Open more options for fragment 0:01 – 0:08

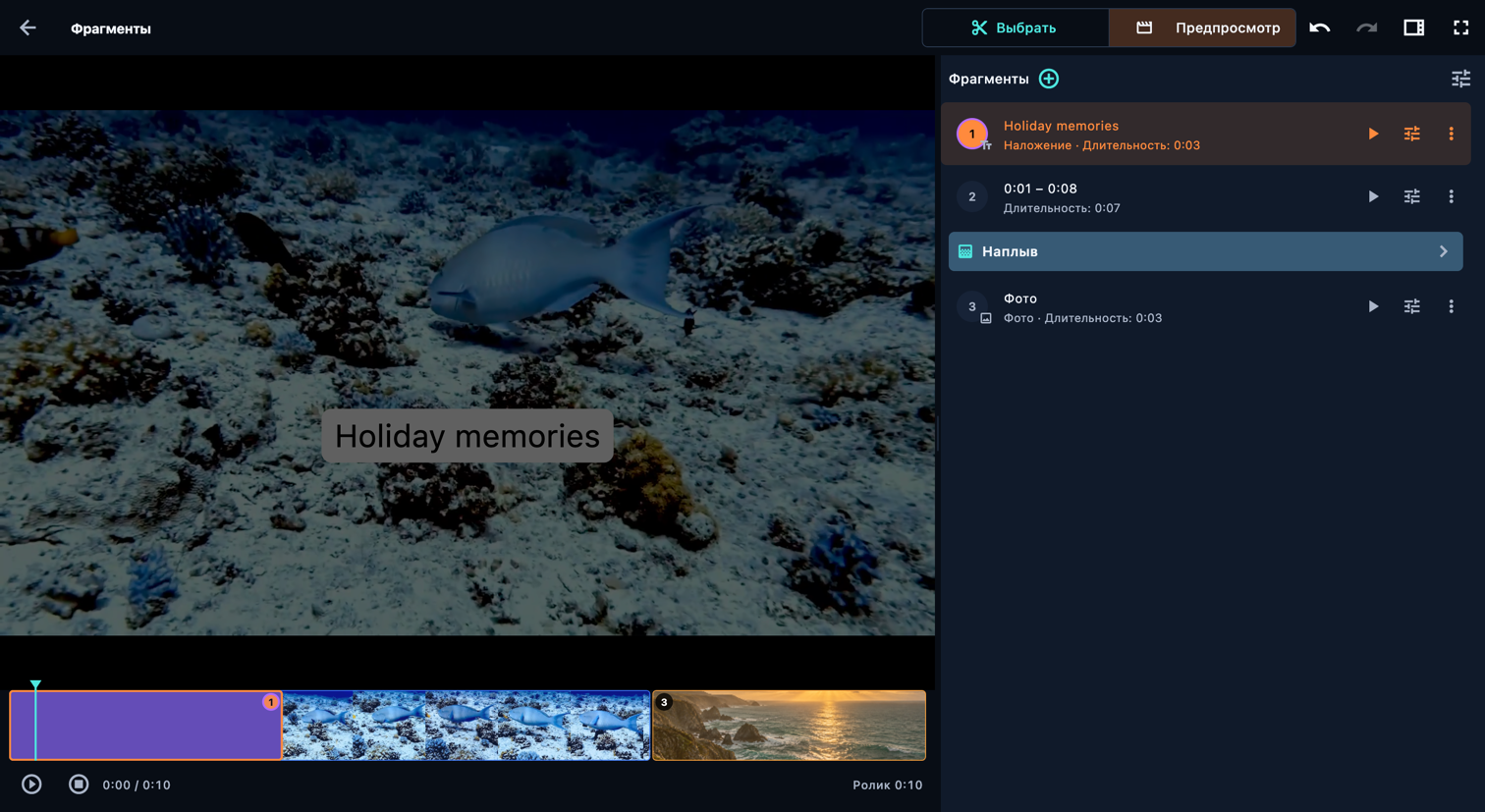pos(1452,196)
